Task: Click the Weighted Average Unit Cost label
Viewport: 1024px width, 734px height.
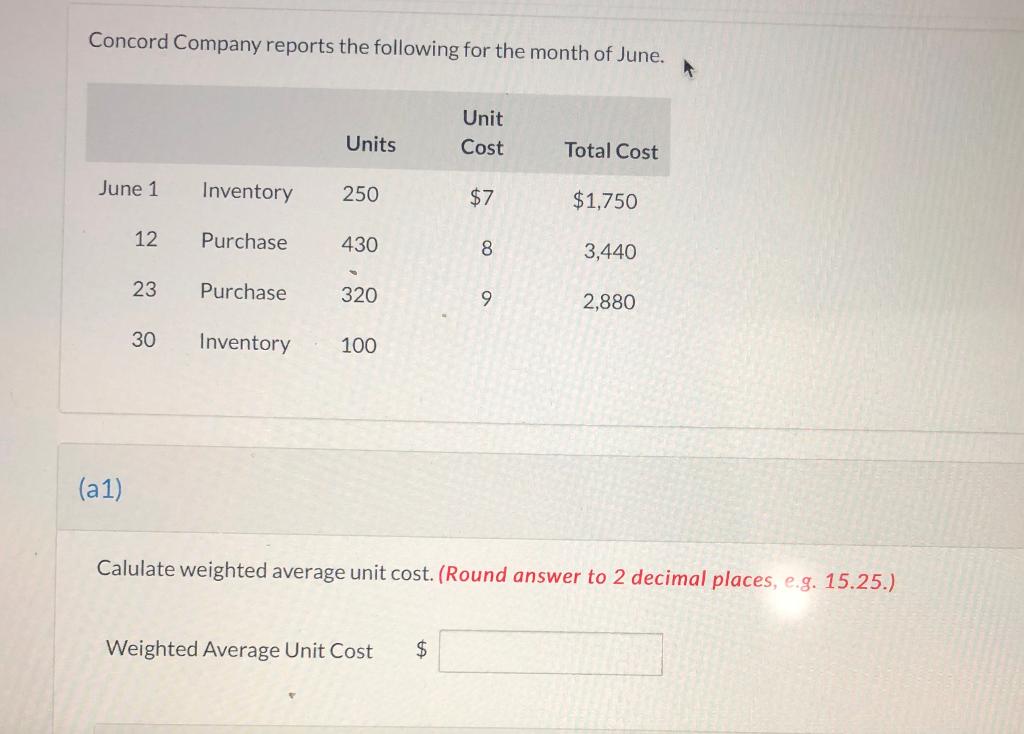Action: click(239, 649)
